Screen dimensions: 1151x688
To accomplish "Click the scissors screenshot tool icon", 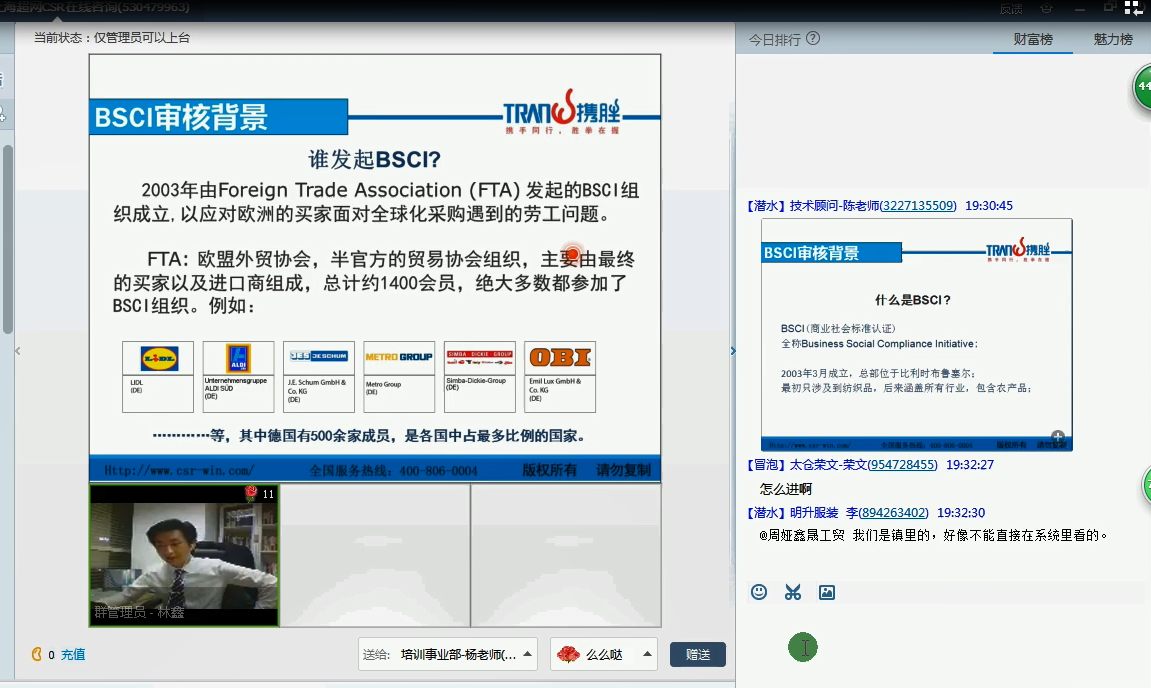I will [x=793, y=592].
